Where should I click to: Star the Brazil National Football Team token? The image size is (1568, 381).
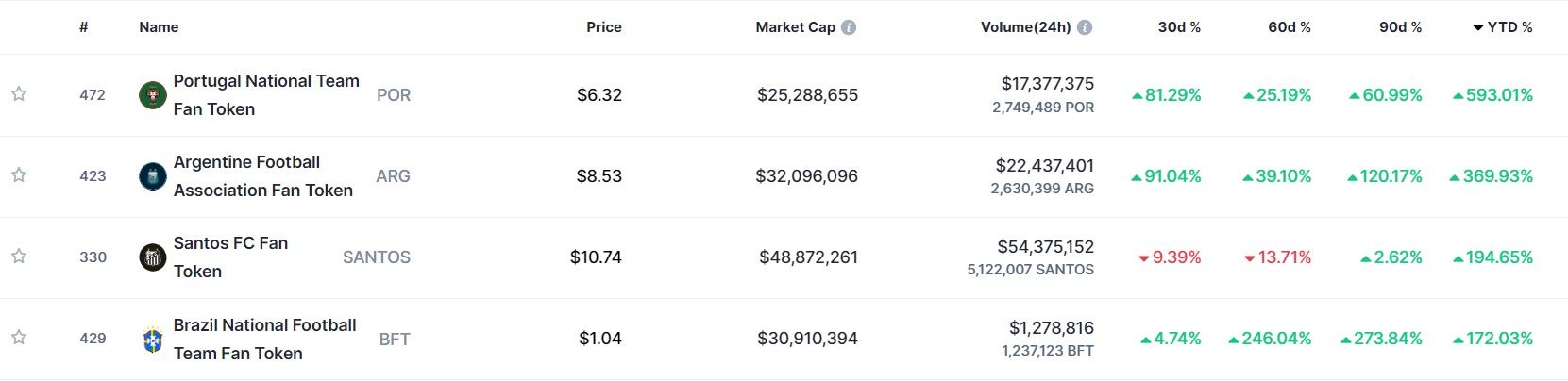19,338
